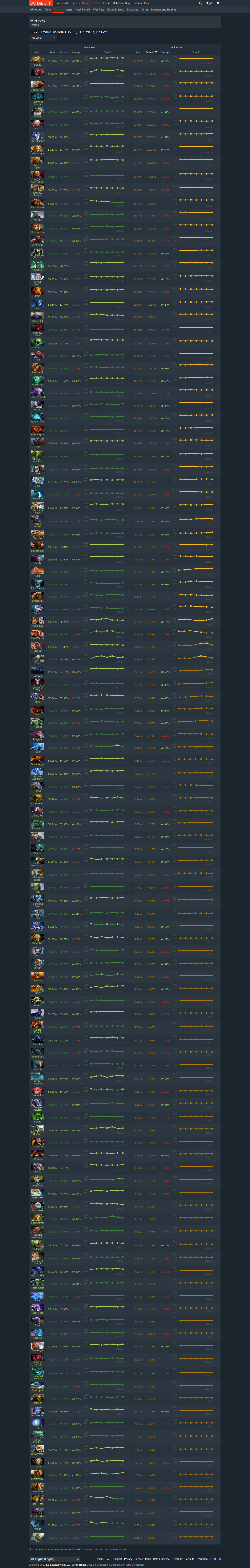The image size is (250, 1568).
Task: Click the Plus link in the header
Action: point(147,3)
